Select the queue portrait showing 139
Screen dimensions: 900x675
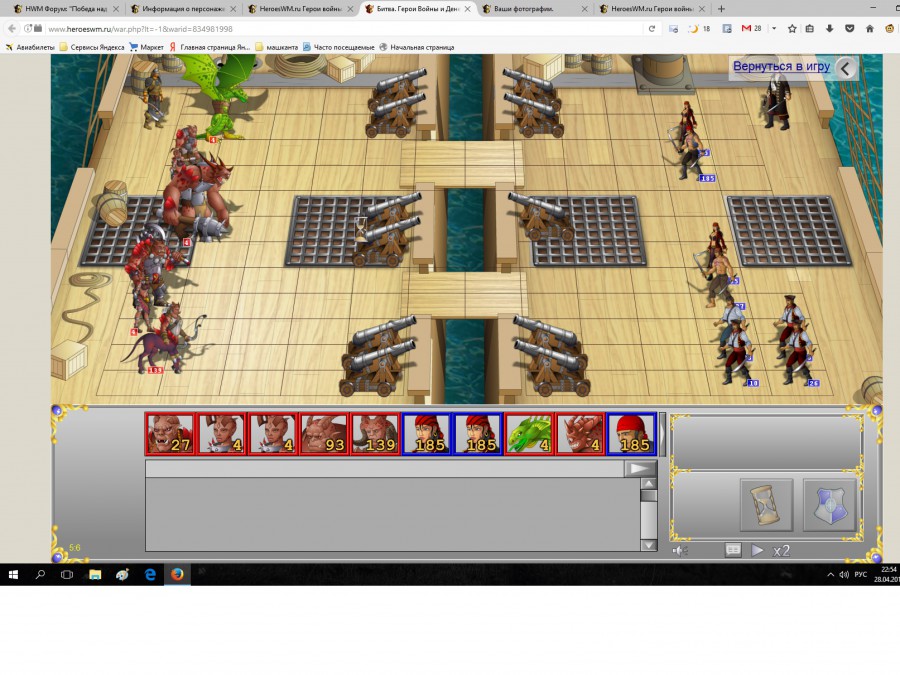point(375,434)
